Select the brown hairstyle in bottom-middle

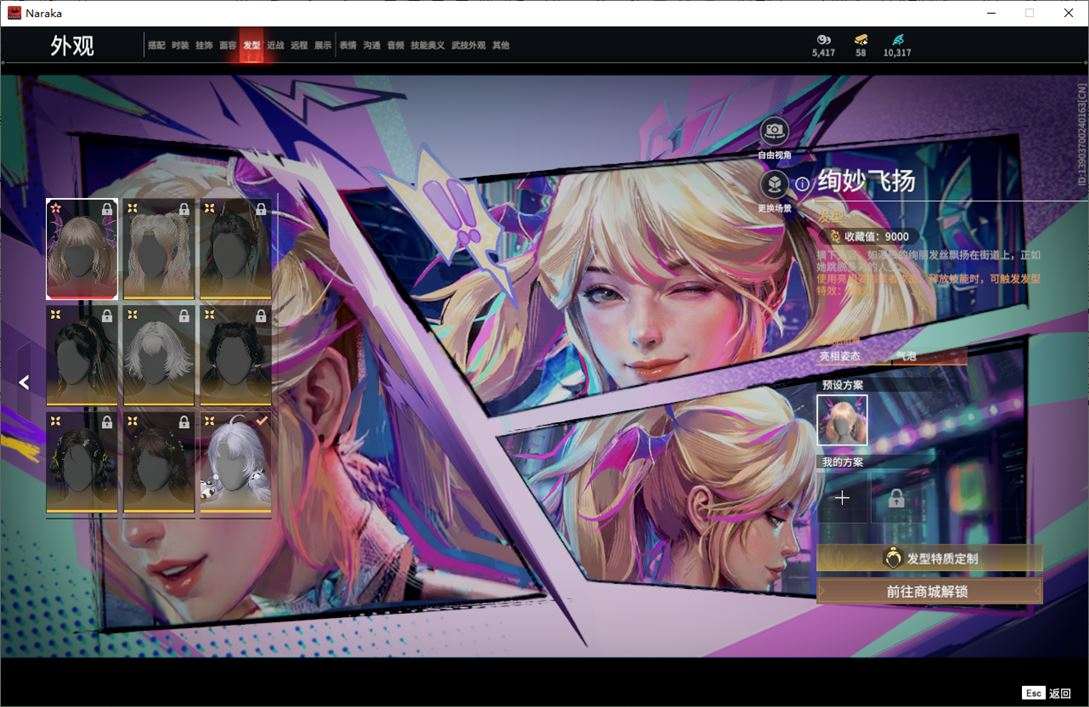pos(159,463)
